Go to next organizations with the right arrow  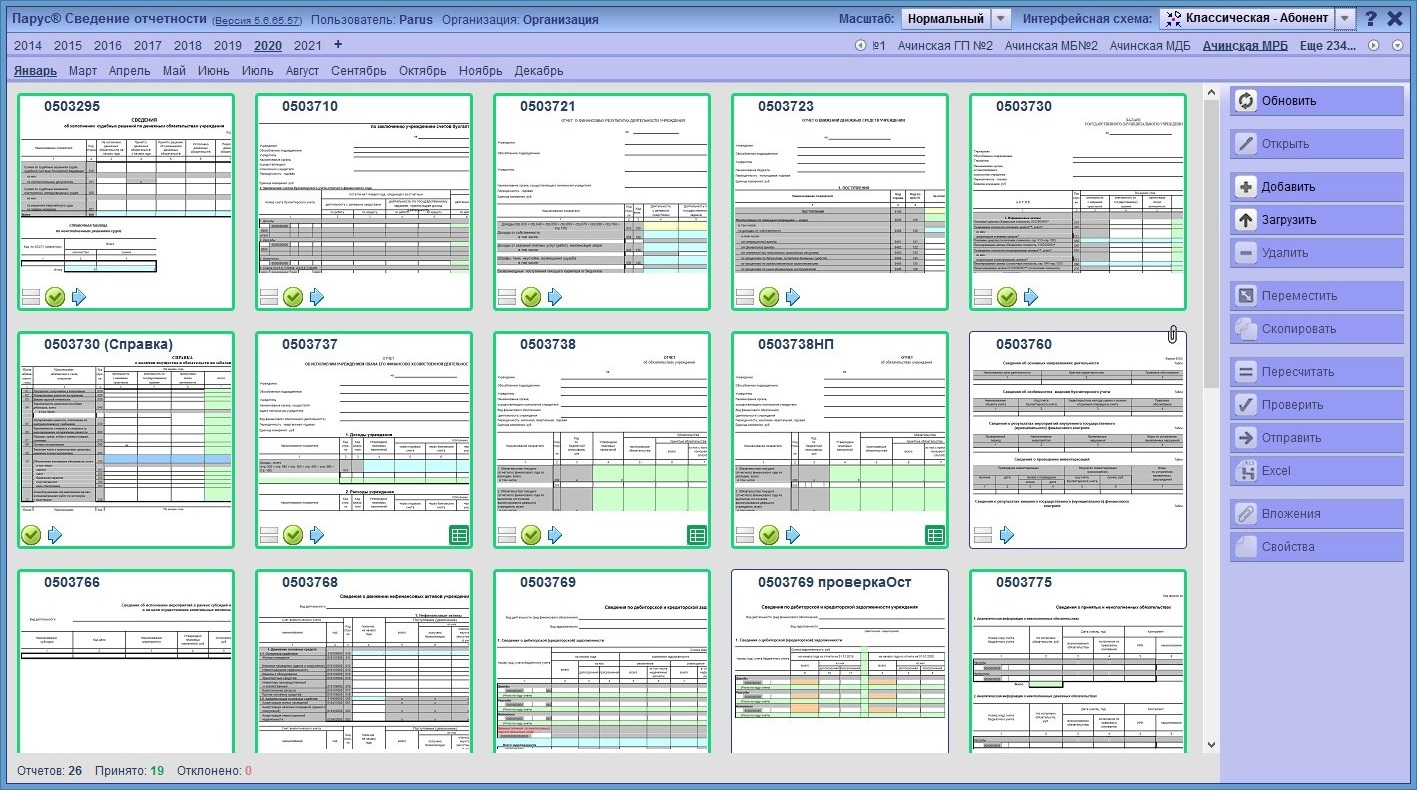coord(1373,45)
